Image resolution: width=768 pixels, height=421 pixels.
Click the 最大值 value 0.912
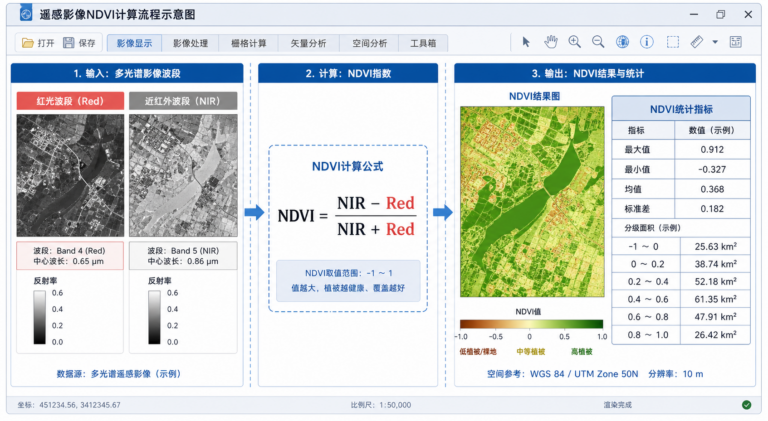[x=712, y=150]
